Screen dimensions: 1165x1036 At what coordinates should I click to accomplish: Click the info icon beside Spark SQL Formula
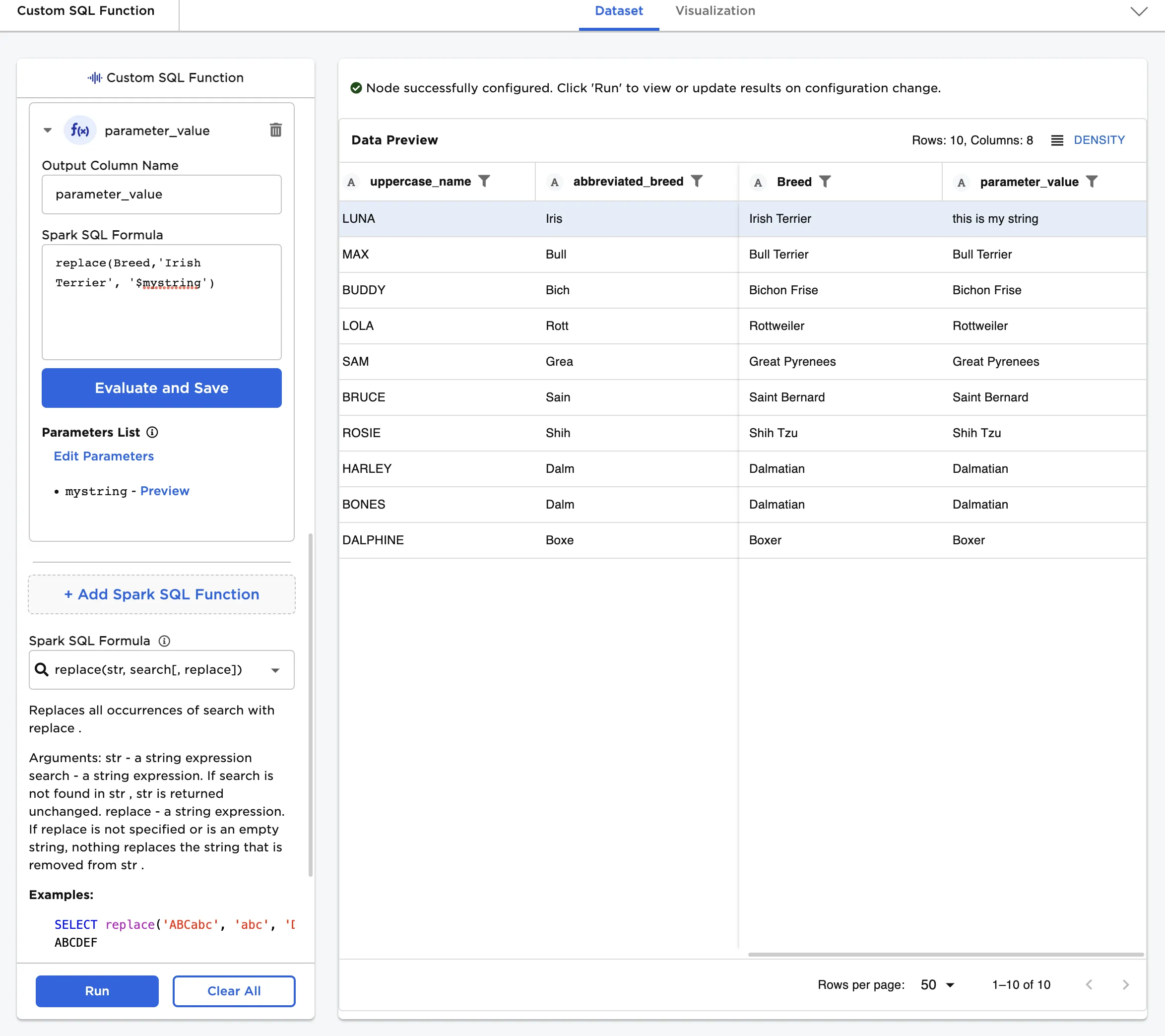tap(164, 641)
